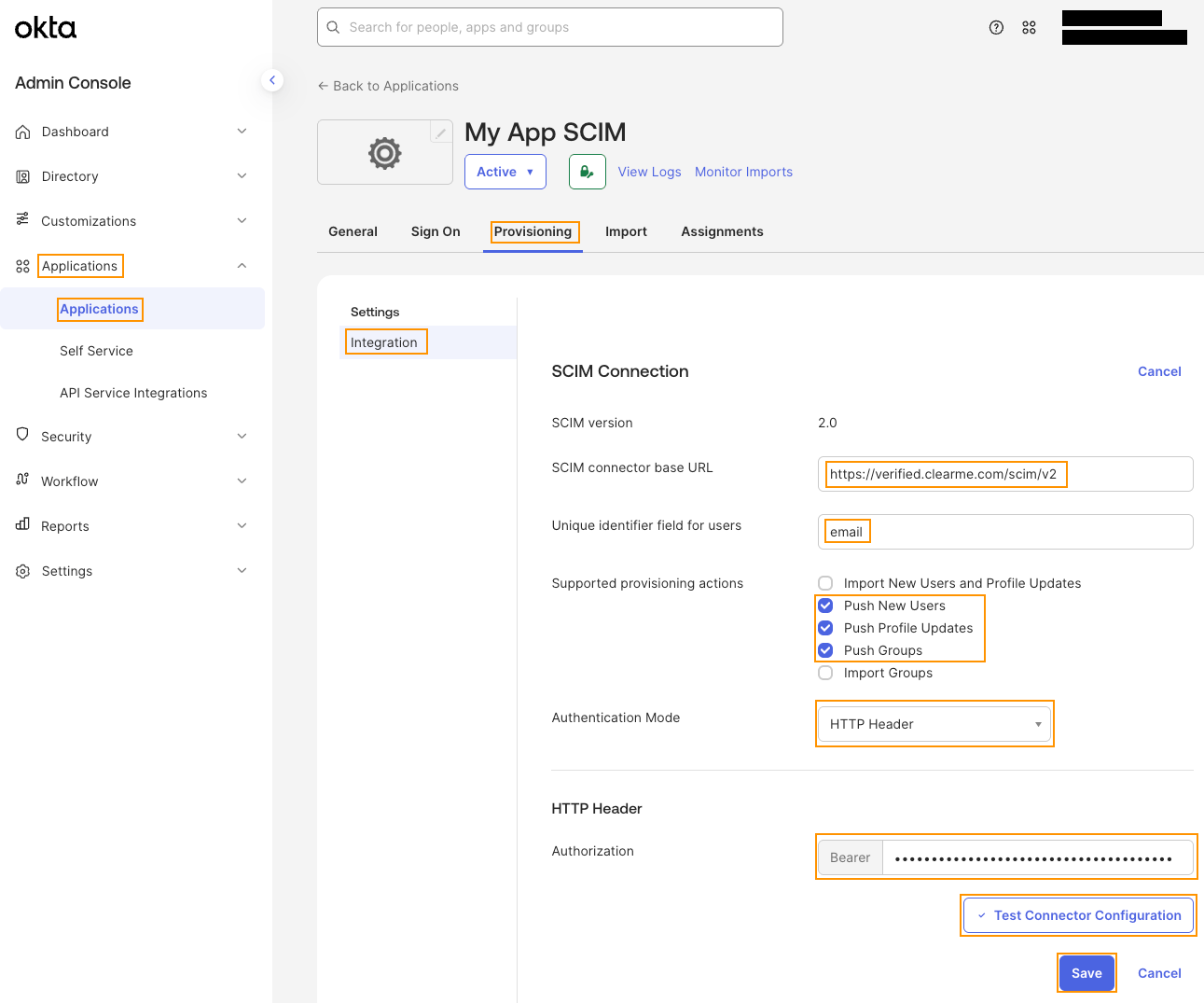Click Test Connector Configuration button
Screen dimensions: 1204x1003
click(x=1078, y=915)
